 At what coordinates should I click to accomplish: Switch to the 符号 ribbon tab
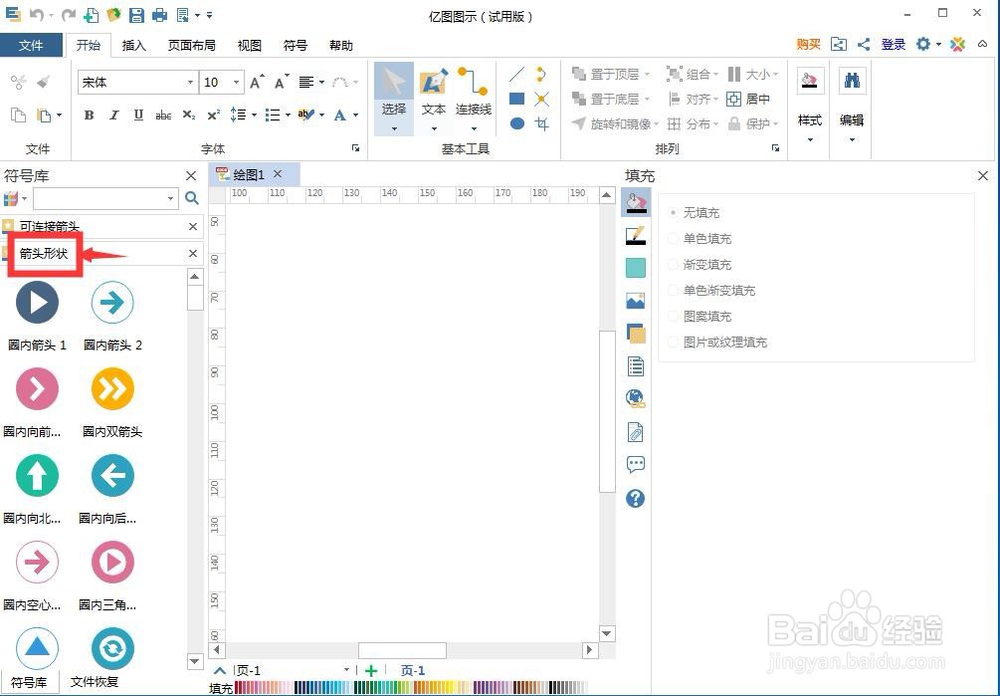pos(295,45)
